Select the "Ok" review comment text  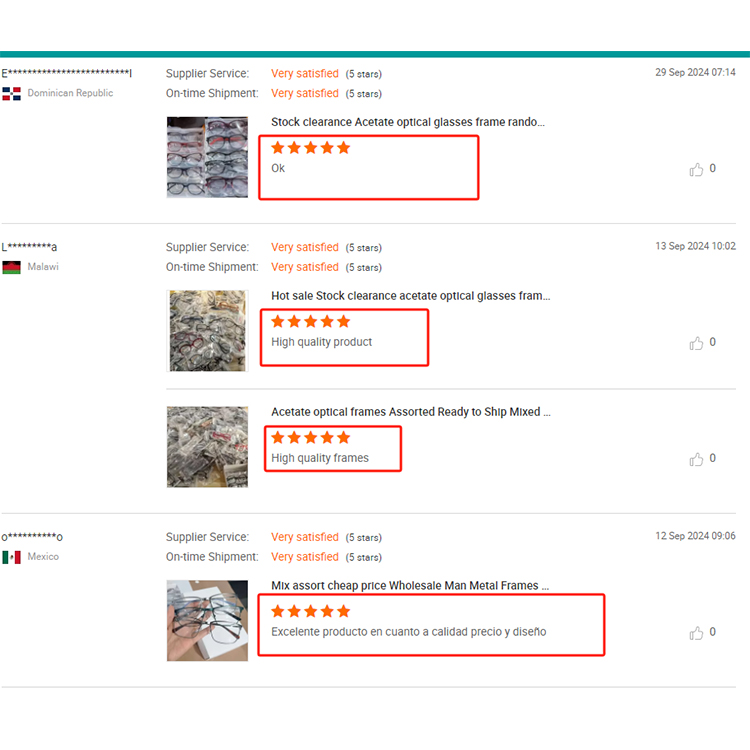[x=278, y=168]
